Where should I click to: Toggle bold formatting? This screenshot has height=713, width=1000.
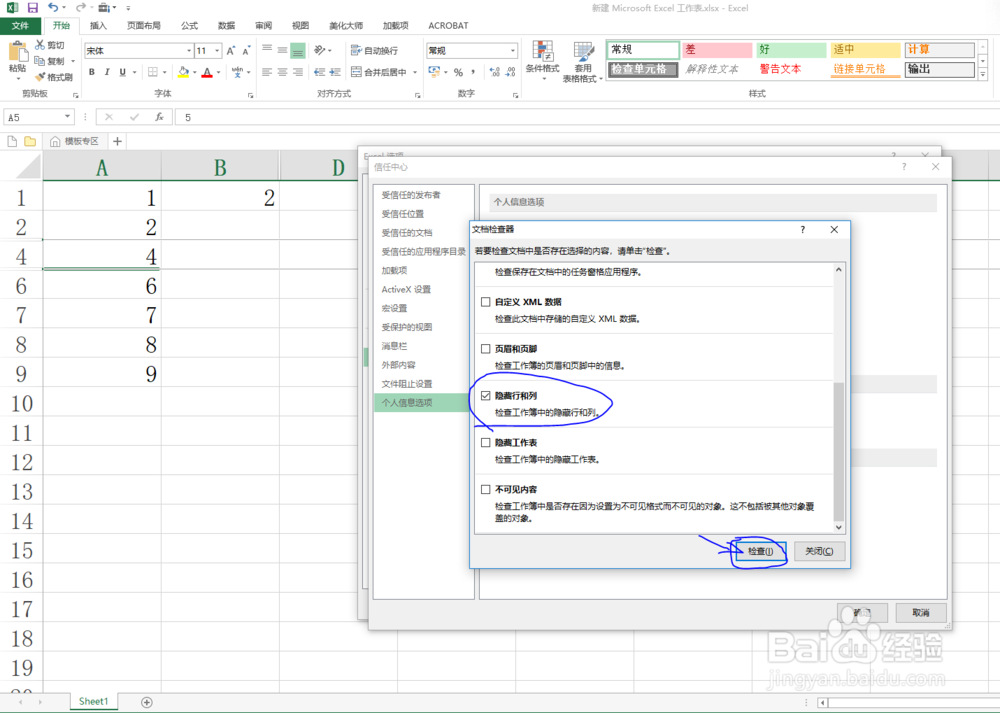(x=92, y=72)
